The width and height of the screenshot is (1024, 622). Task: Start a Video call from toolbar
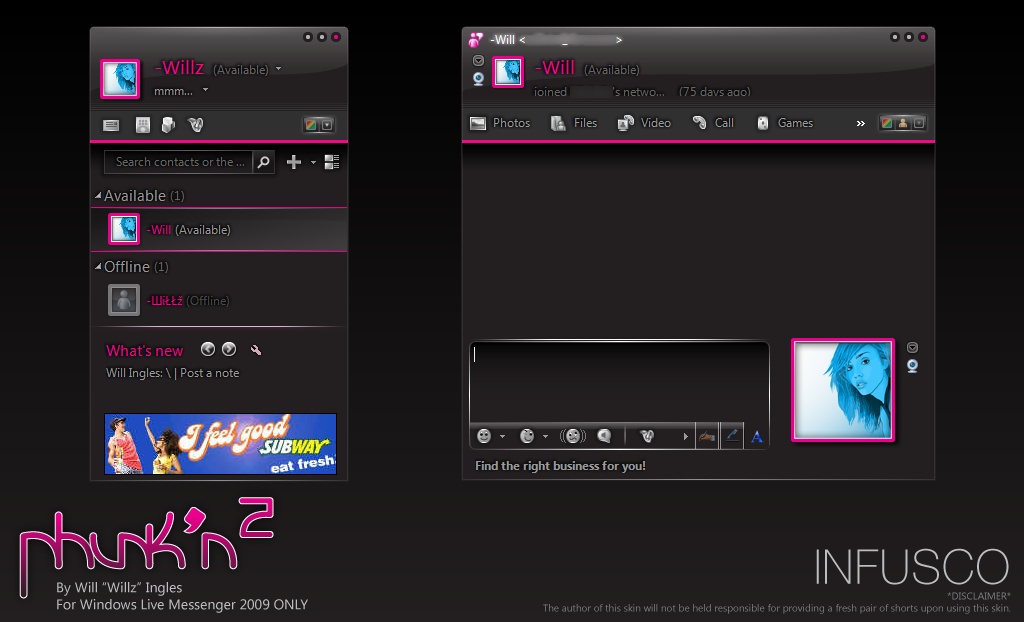point(645,123)
